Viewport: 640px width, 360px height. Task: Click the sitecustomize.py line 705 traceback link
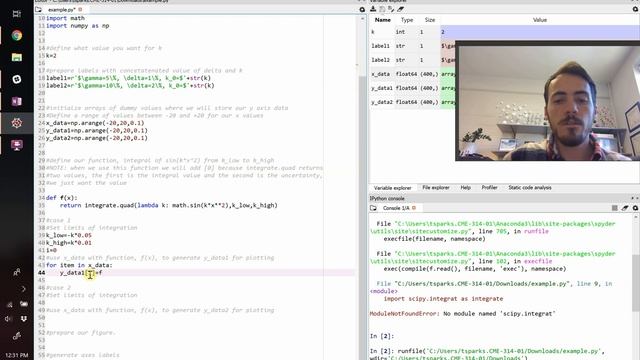(493, 228)
